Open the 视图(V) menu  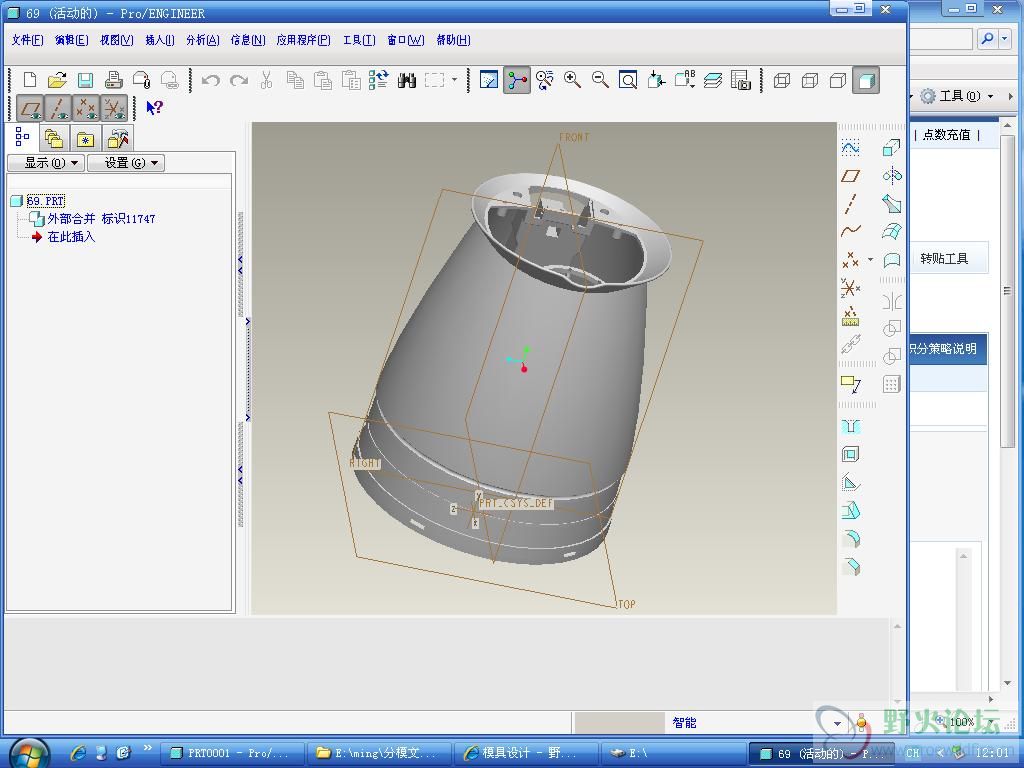(117, 40)
